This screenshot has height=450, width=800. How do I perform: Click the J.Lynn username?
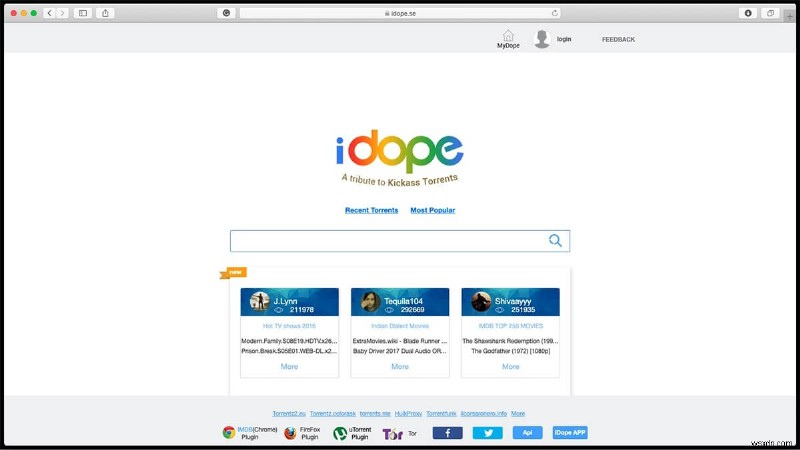tap(285, 301)
